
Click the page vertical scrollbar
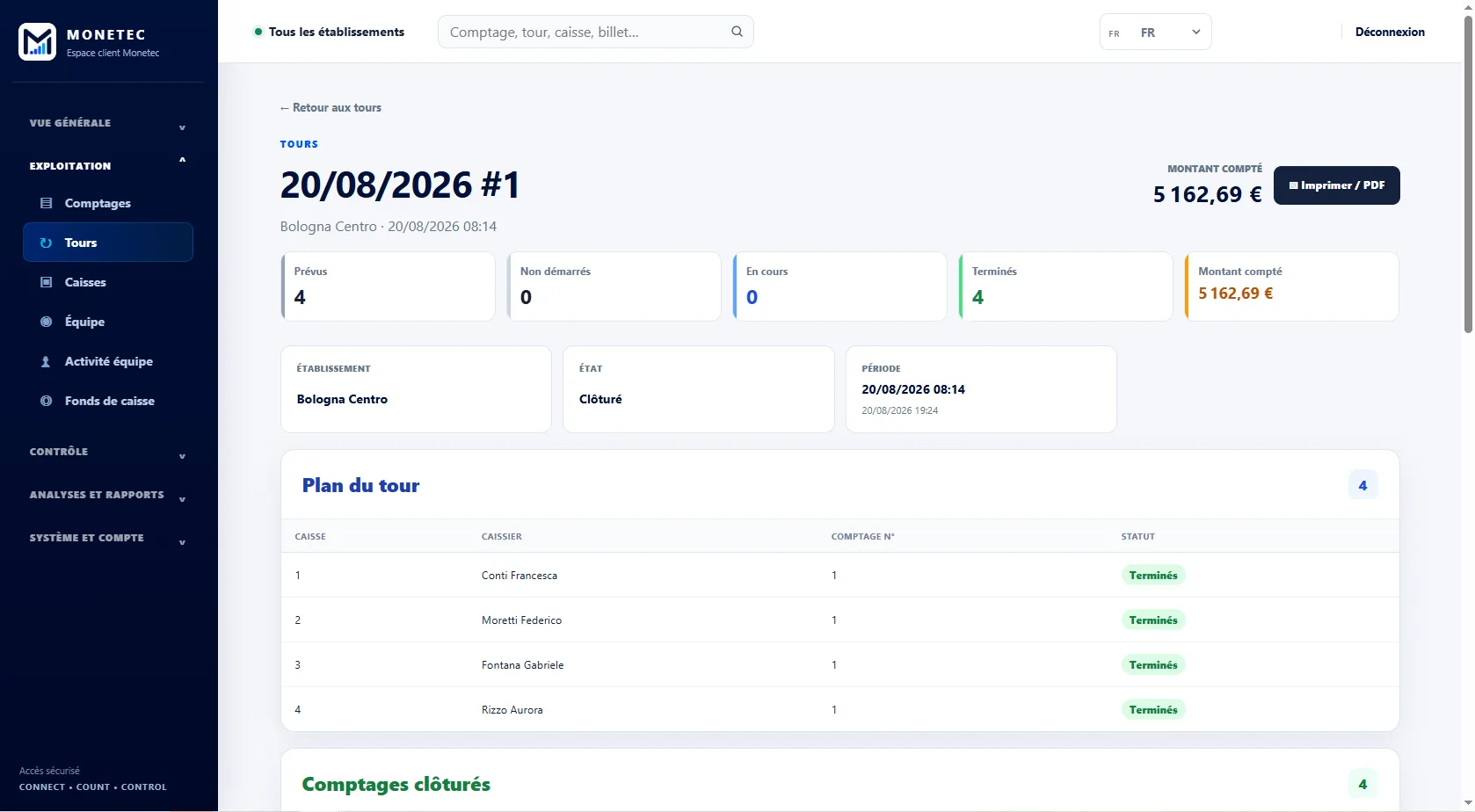click(x=1467, y=176)
